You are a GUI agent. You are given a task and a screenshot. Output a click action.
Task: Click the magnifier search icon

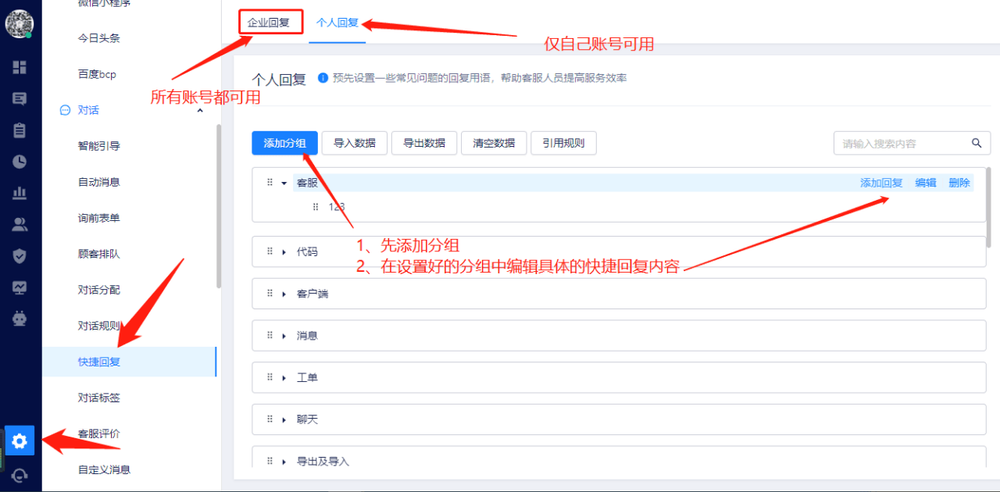point(977,143)
